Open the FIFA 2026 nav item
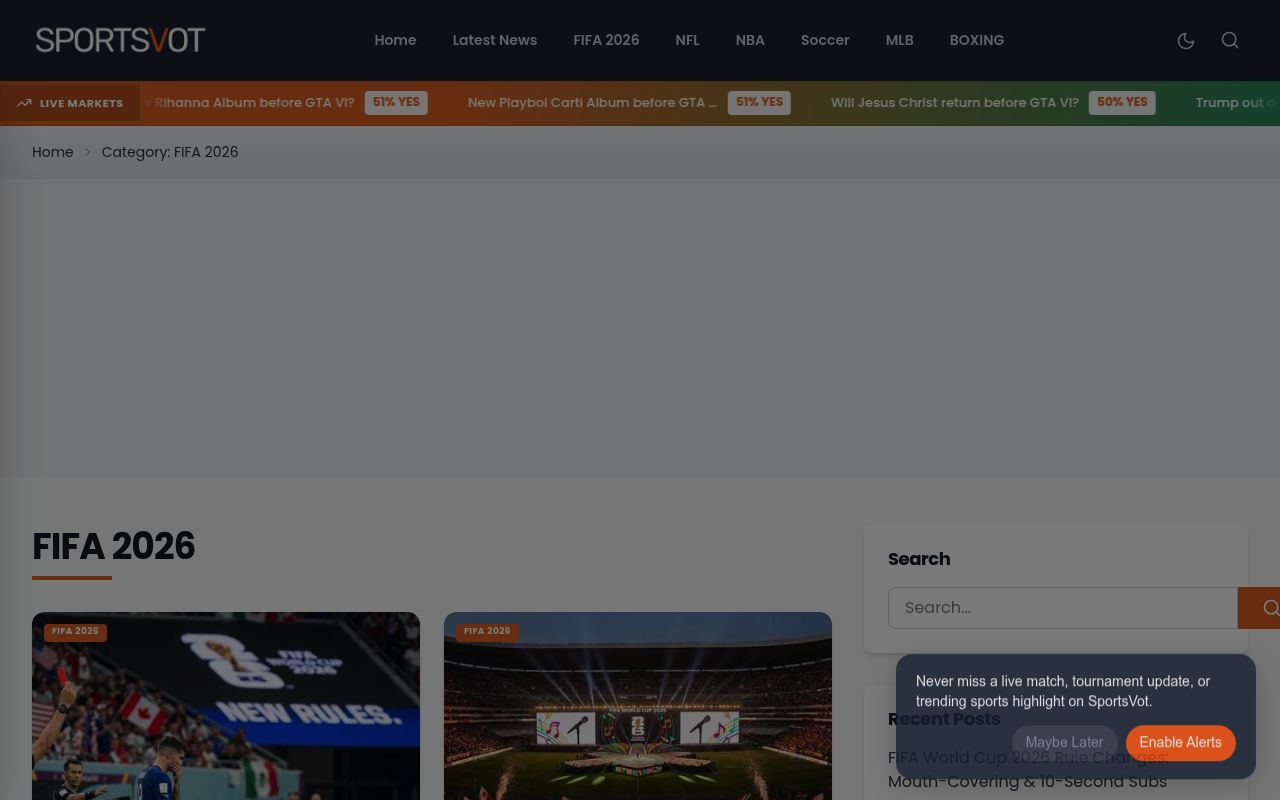The image size is (1280, 800). pos(606,40)
